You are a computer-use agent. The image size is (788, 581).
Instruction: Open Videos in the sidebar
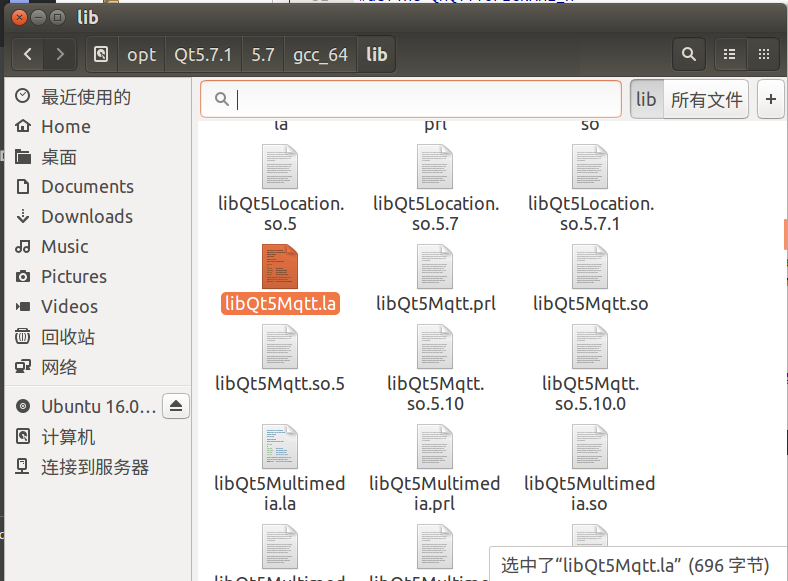[98, 307]
